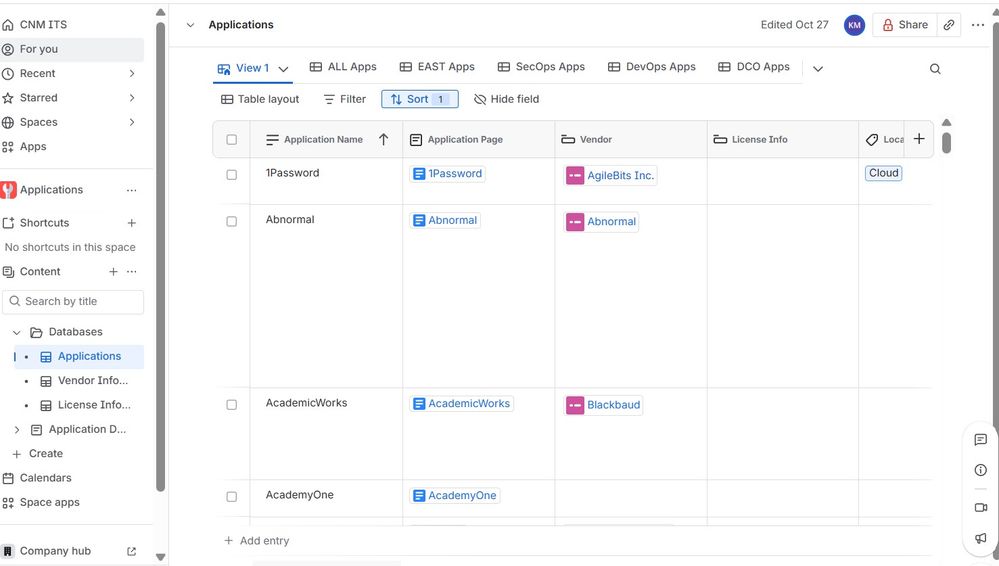The height and width of the screenshot is (566, 999).
Task: Open Content section more options
Action: [131, 272]
